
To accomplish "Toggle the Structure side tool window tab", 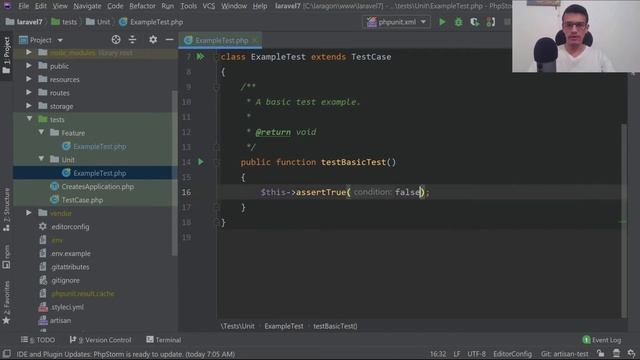I will click(7, 209).
